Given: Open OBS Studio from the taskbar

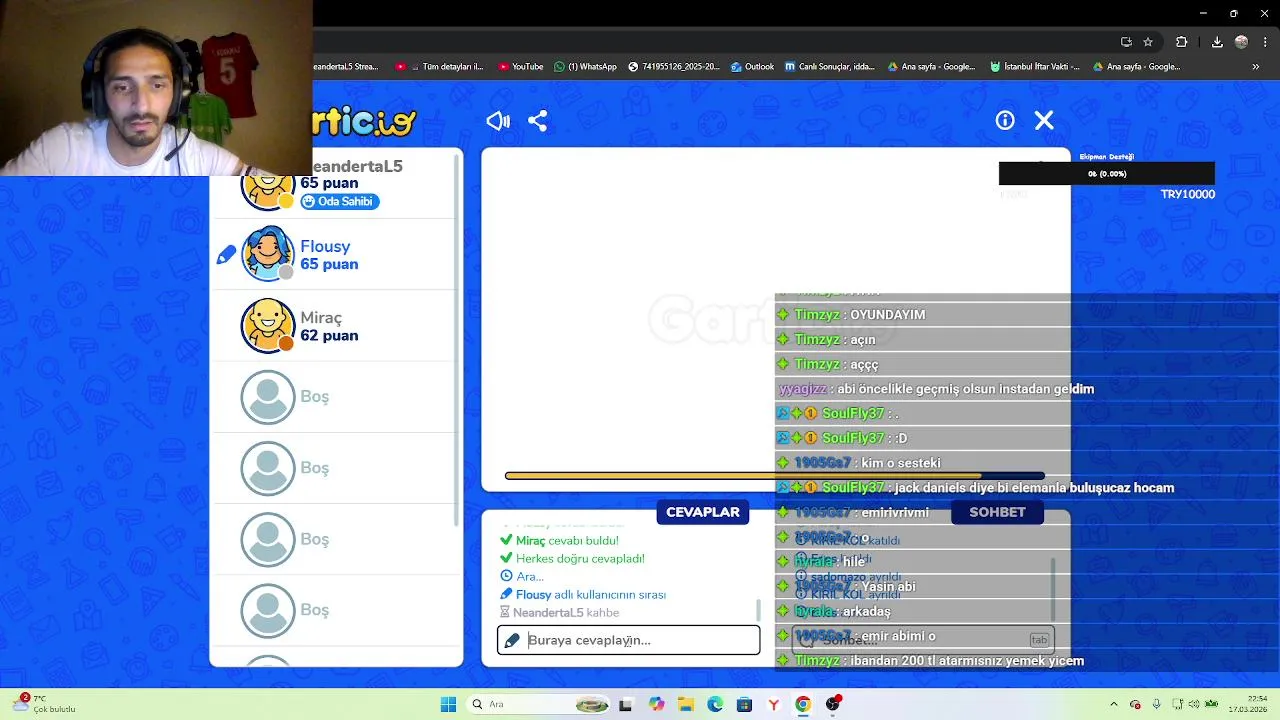Looking at the screenshot, I should (x=833, y=704).
